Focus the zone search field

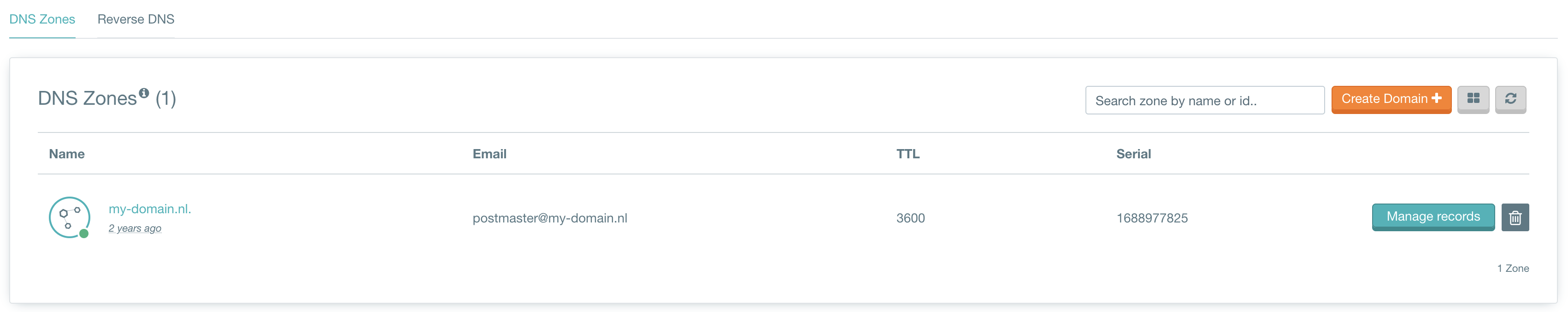click(1205, 101)
